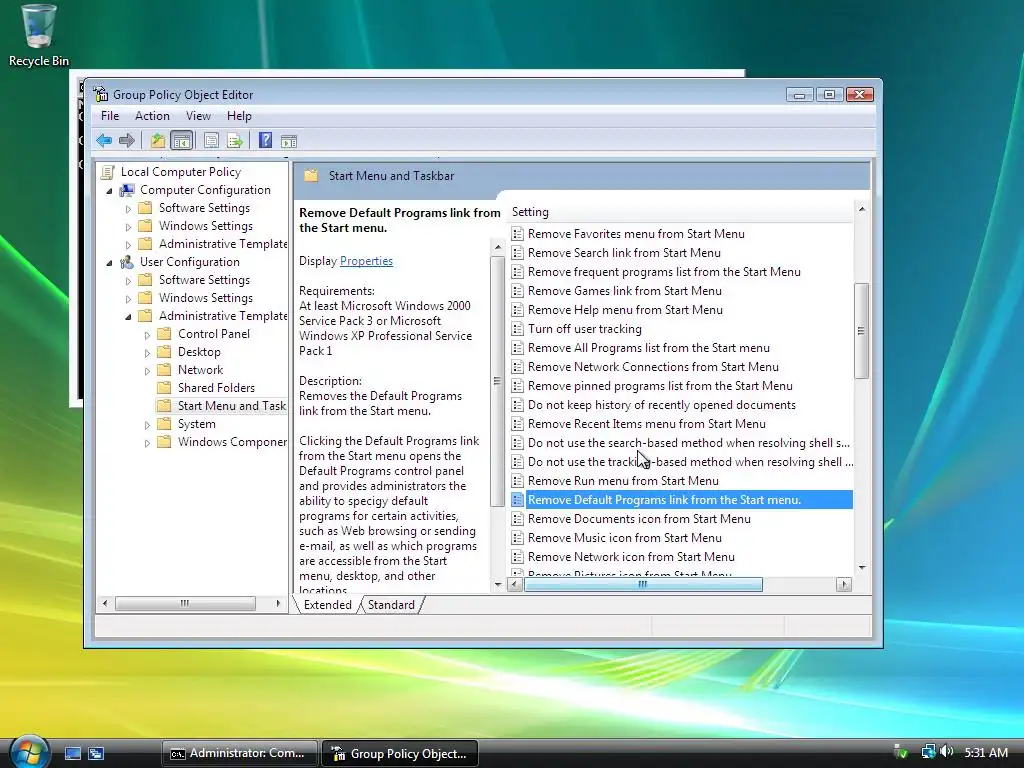Image resolution: width=1024 pixels, height=768 pixels.
Task: Click the Control Panel folder icon
Action: pyautogui.click(x=165, y=334)
